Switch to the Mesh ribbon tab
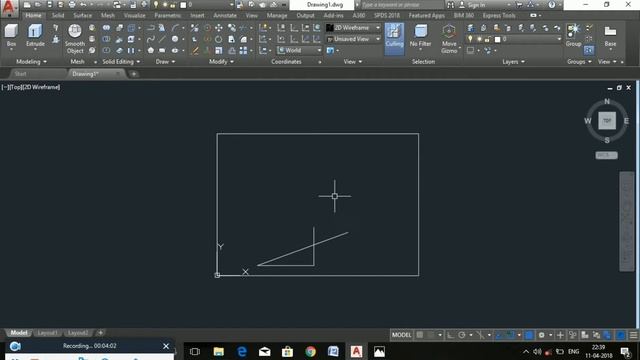The image size is (640, 360). coord(108,16)
